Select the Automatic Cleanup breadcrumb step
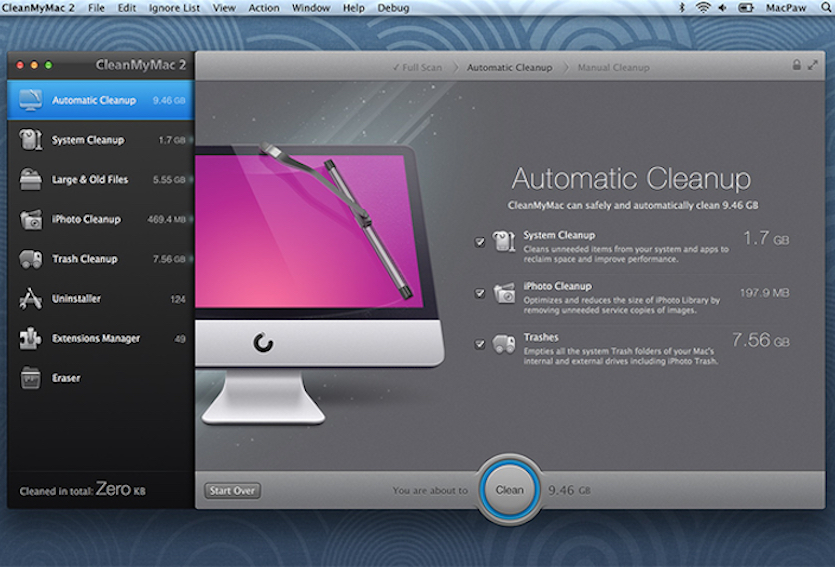Image resolution: width=835 pixels, height=567 pixels. [510, 68]
